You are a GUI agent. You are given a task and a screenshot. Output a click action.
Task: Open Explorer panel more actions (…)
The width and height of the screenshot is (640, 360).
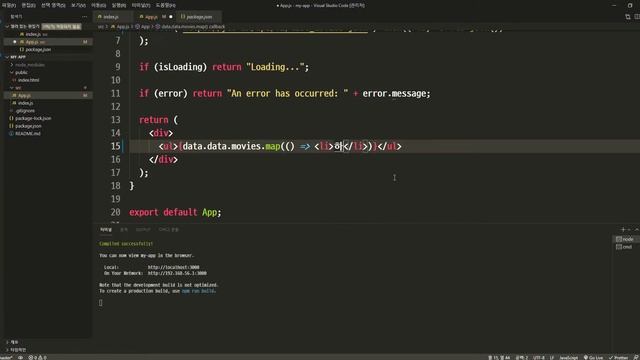coord(84,17)
